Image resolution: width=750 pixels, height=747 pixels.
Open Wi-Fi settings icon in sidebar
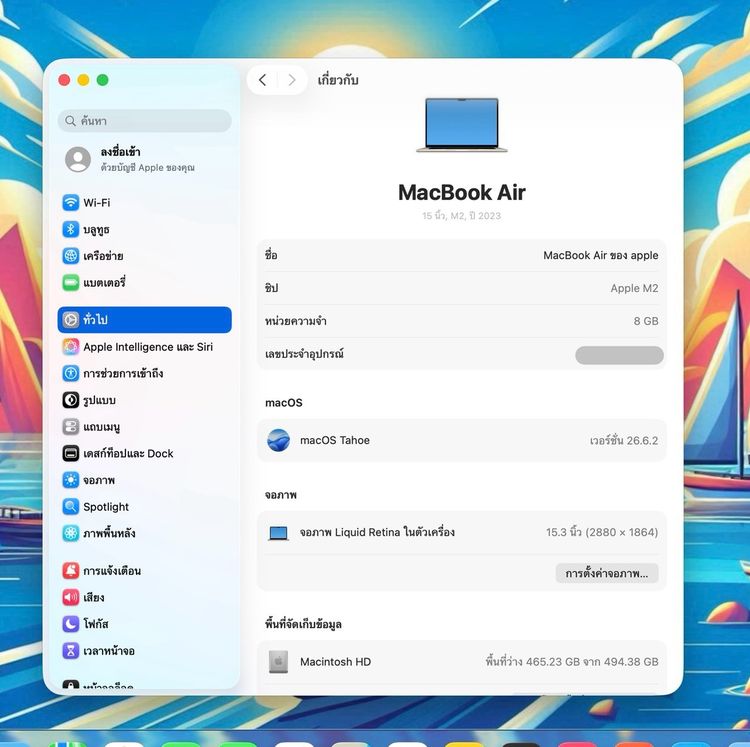71,202
